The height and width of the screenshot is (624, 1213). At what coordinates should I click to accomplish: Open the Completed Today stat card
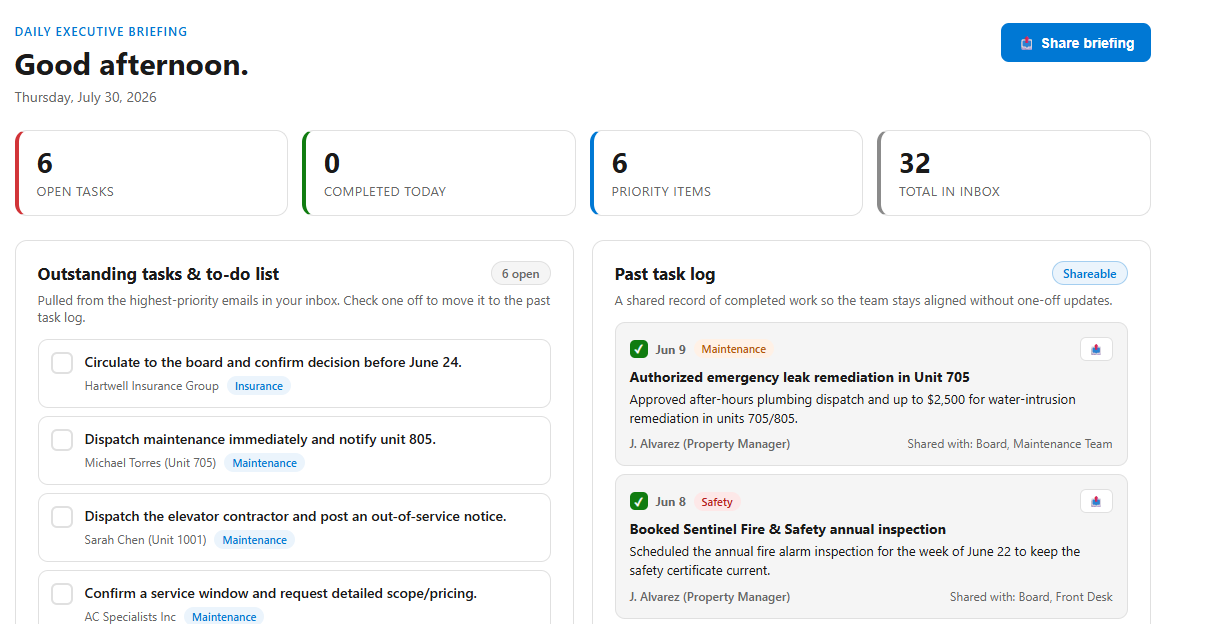[x=439, y=173]
